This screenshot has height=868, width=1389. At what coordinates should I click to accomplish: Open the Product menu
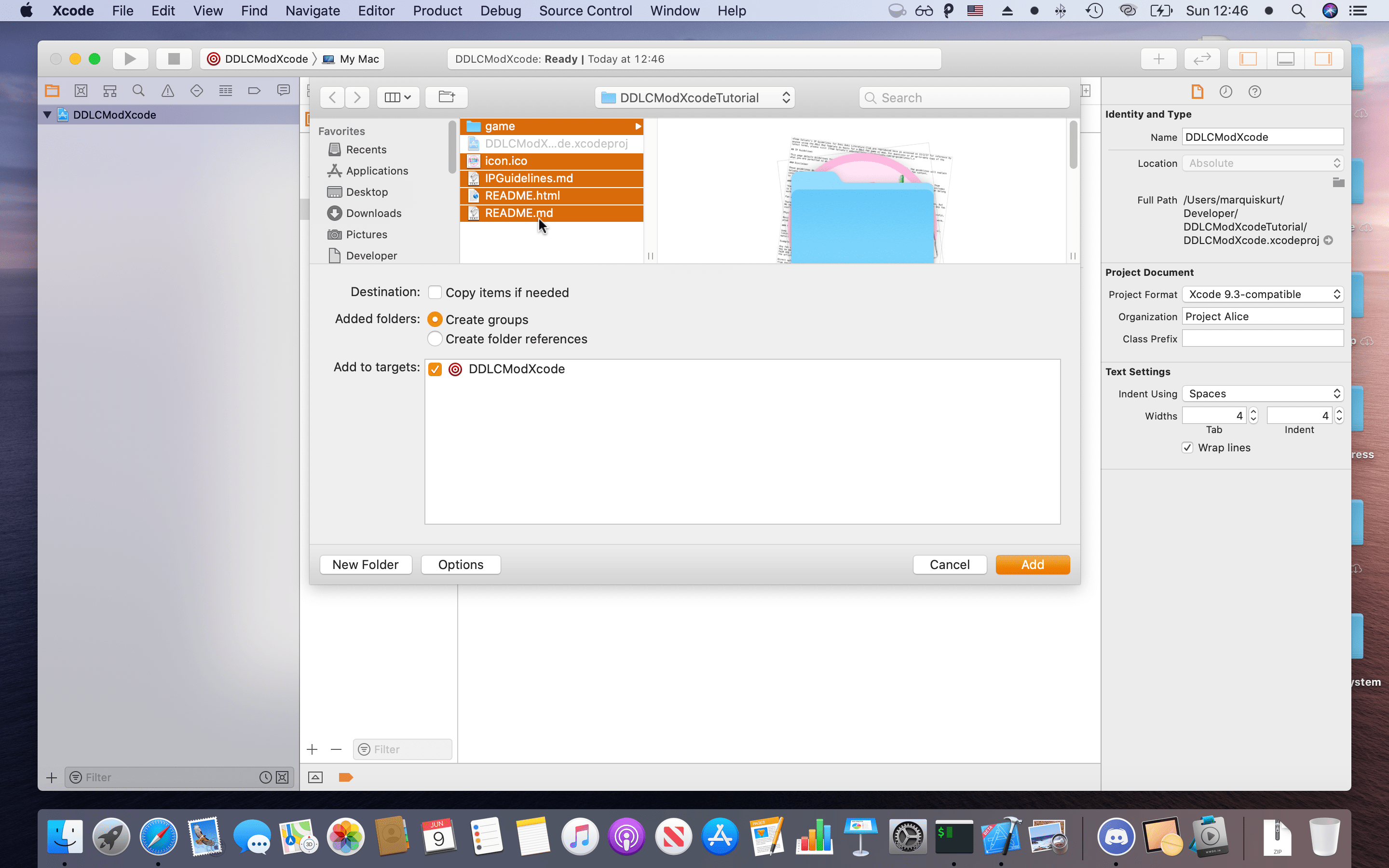(437, 11)
